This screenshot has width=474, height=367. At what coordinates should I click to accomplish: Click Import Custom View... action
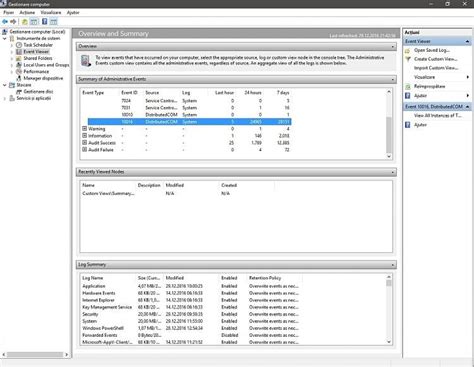click(x=436, y=68)
